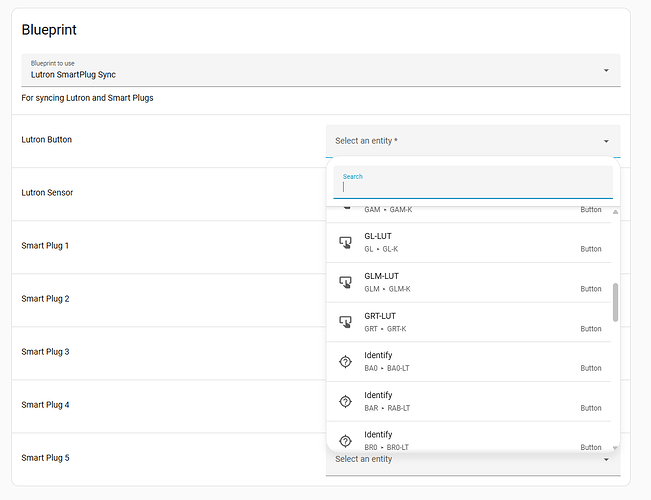
Task: Click the entity list scrollbar thumb
Action: [615, 302]
